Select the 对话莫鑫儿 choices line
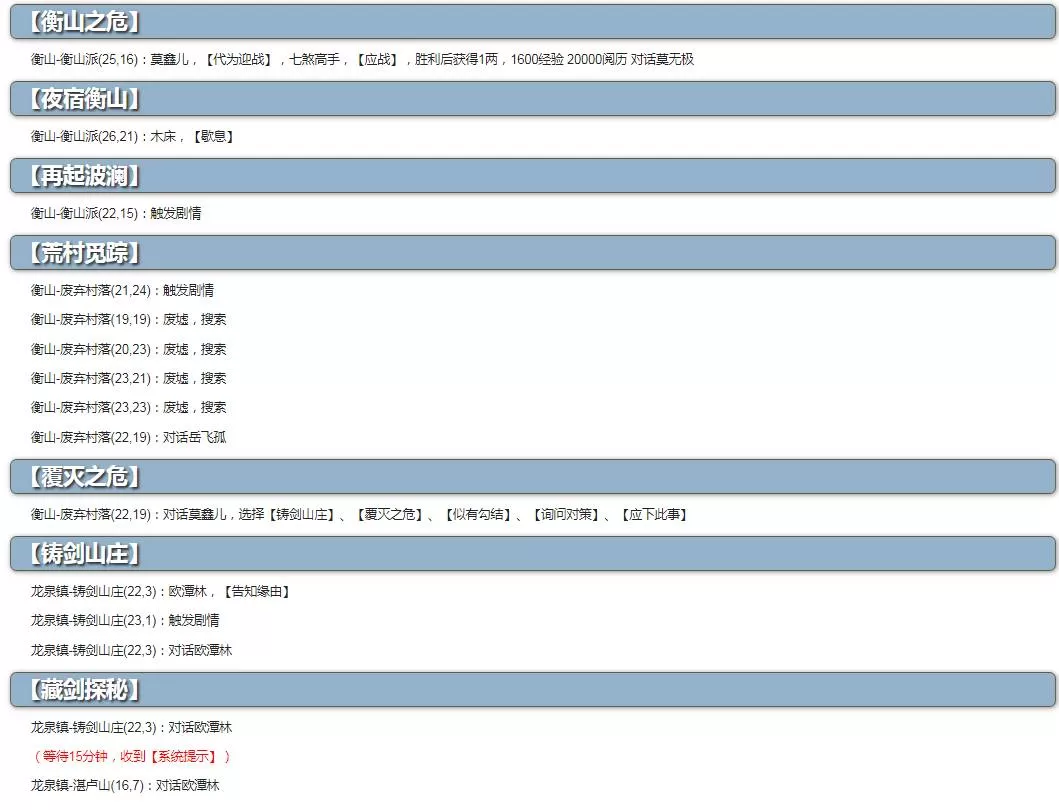1059x810 pixels. (x=359, y=514)
